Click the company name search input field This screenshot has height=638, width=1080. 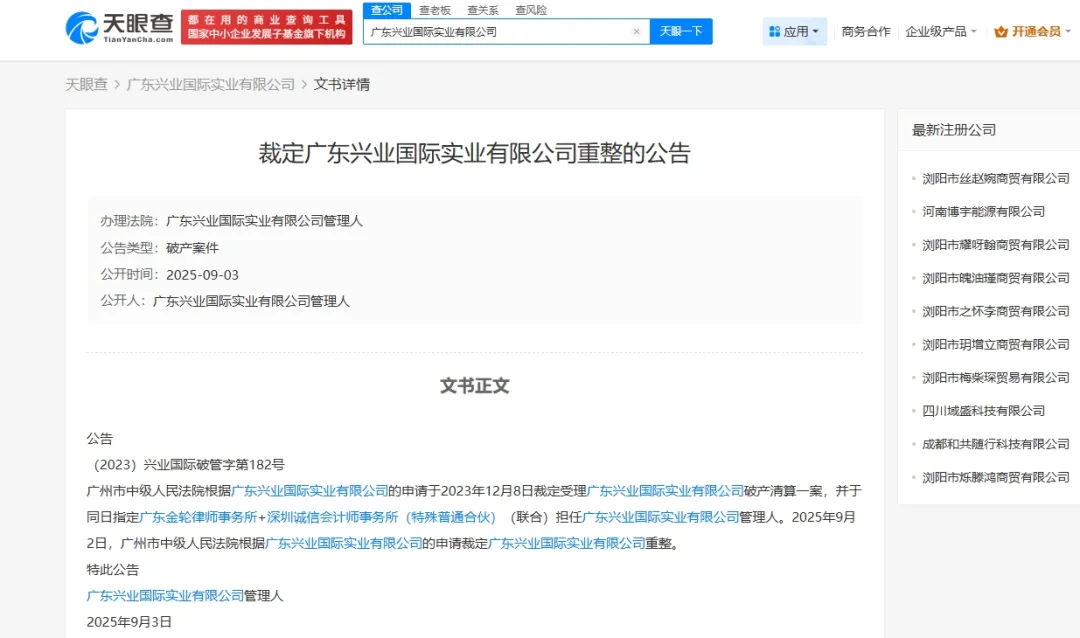(498, 32)
